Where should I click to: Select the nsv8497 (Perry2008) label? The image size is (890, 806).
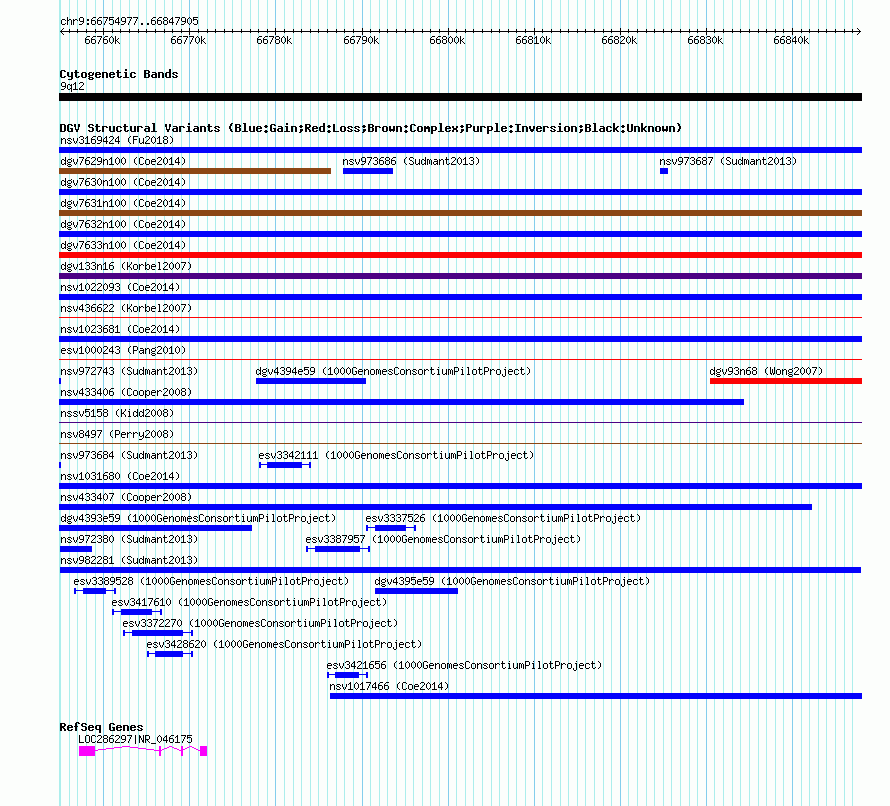[117, 434]
